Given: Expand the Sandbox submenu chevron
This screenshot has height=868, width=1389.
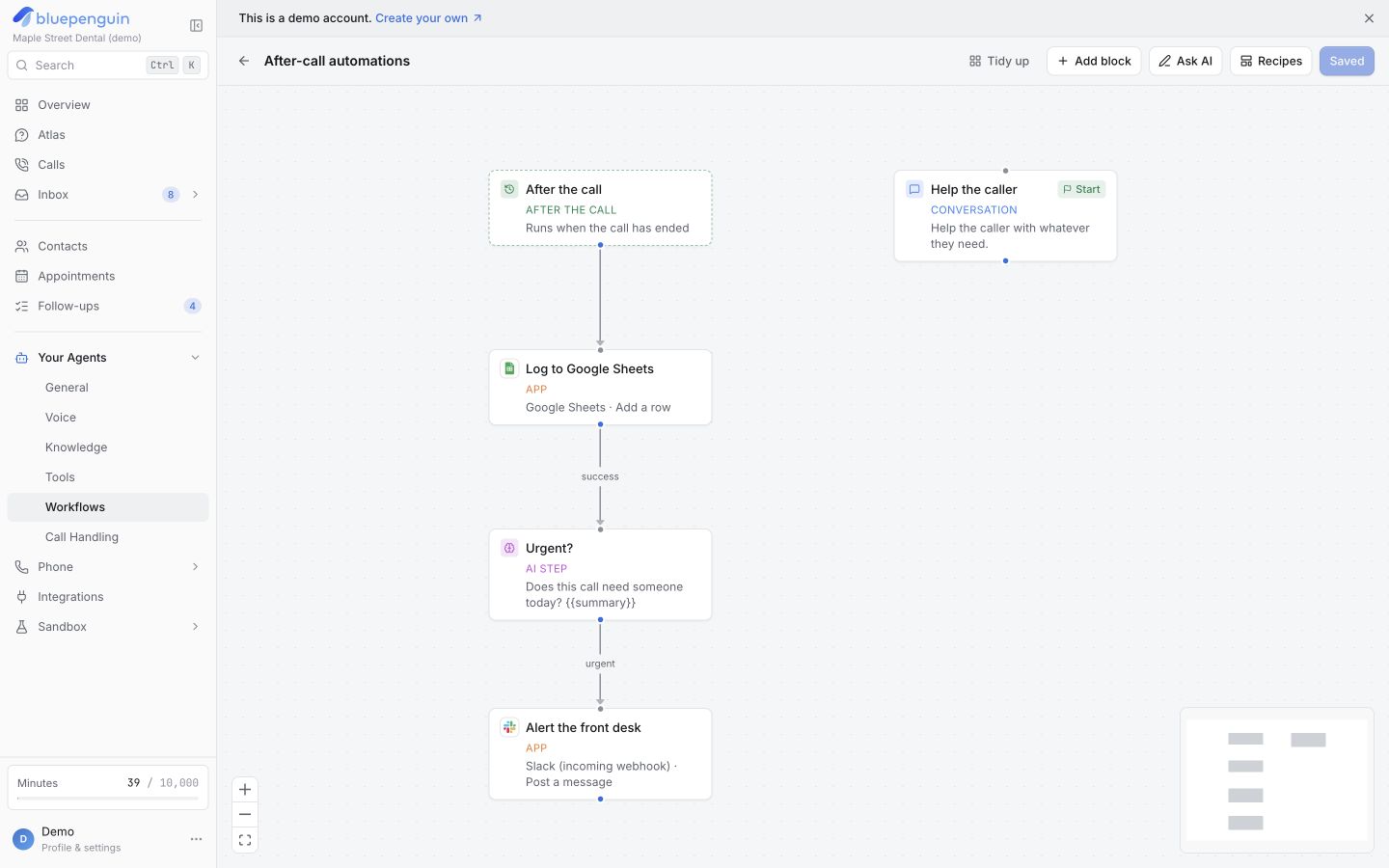Looking at the screenshot, I should coord(196,627).
